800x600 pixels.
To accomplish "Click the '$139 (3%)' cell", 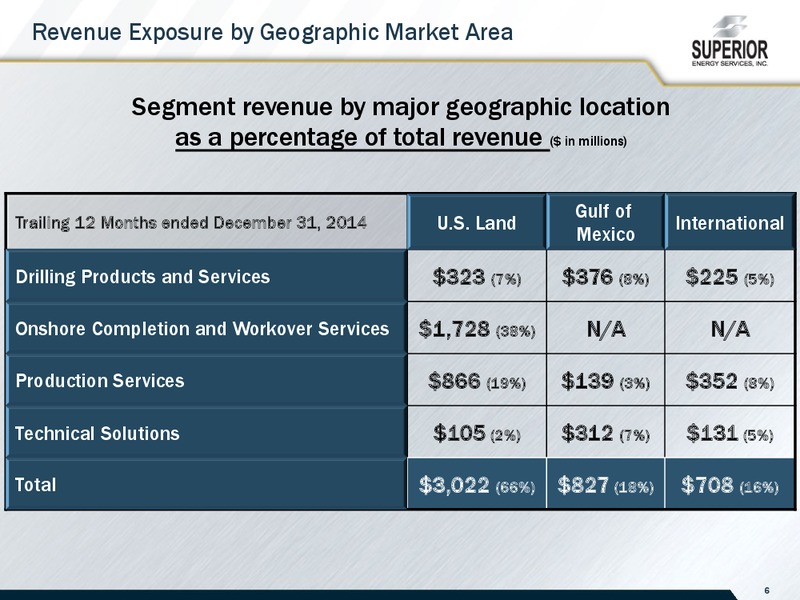I will point(605,381).
